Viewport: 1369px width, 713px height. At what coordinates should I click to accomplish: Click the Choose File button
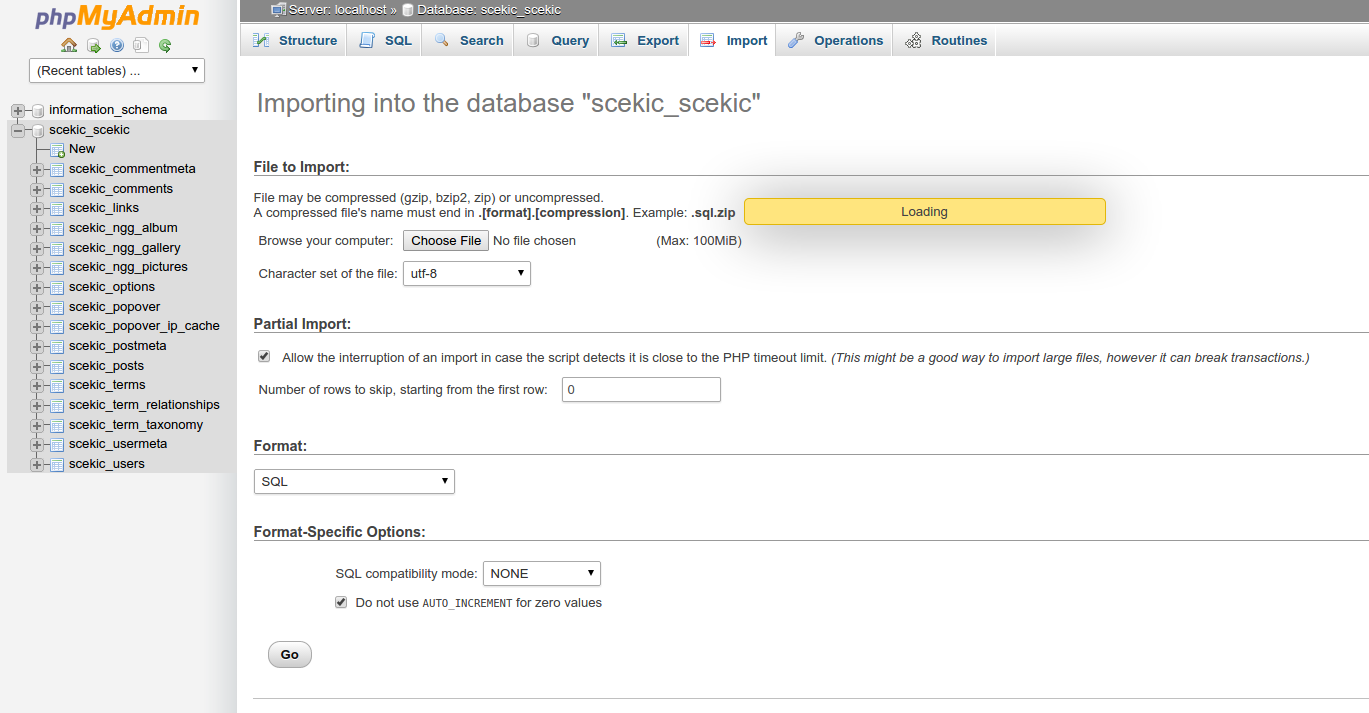pos(446,241)
